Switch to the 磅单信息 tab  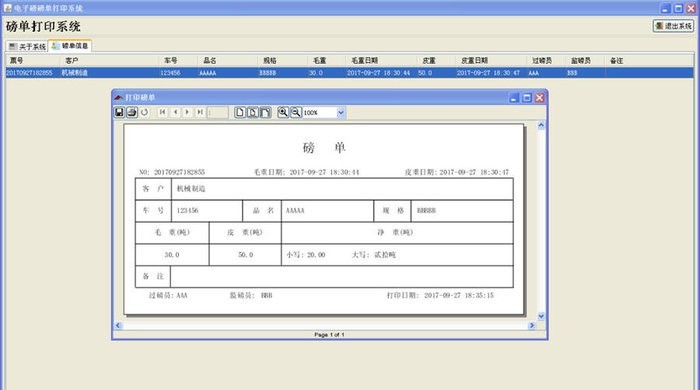70,46
